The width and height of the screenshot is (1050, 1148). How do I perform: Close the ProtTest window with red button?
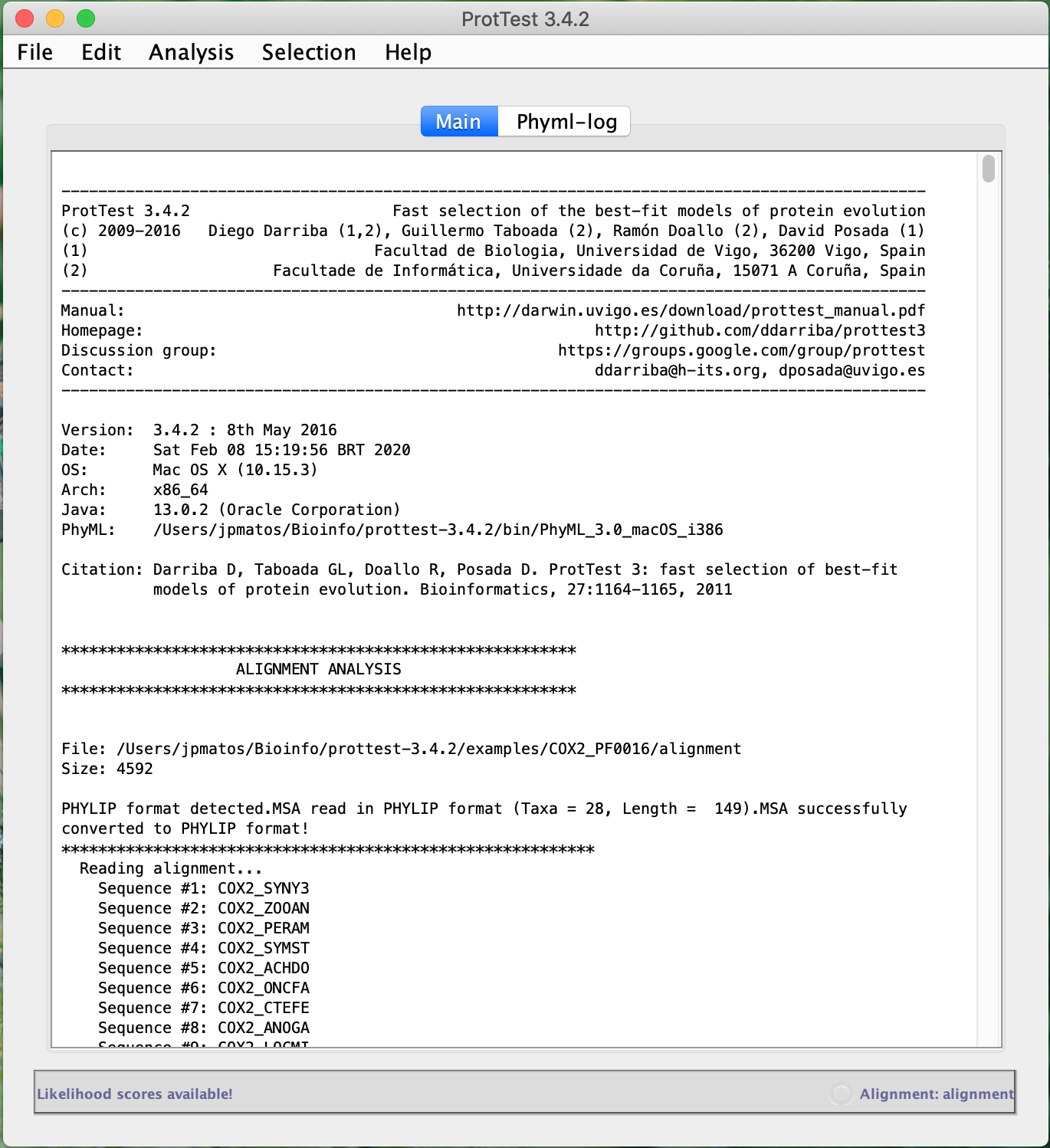(x=25, y=18)
